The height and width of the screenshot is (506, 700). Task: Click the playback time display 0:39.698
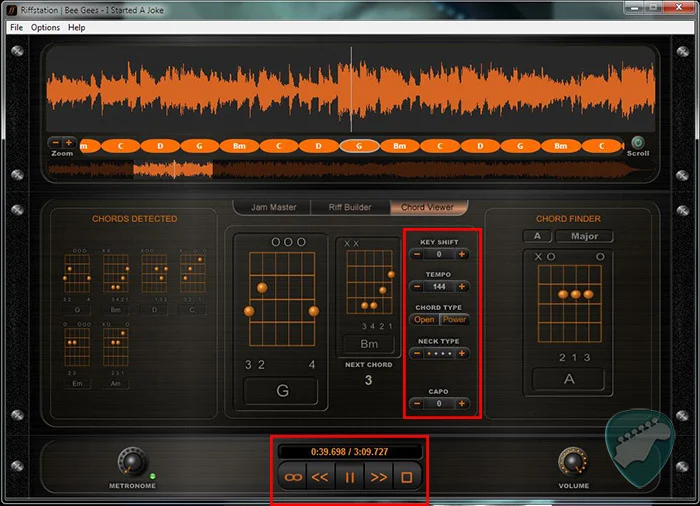click(350, 452)
